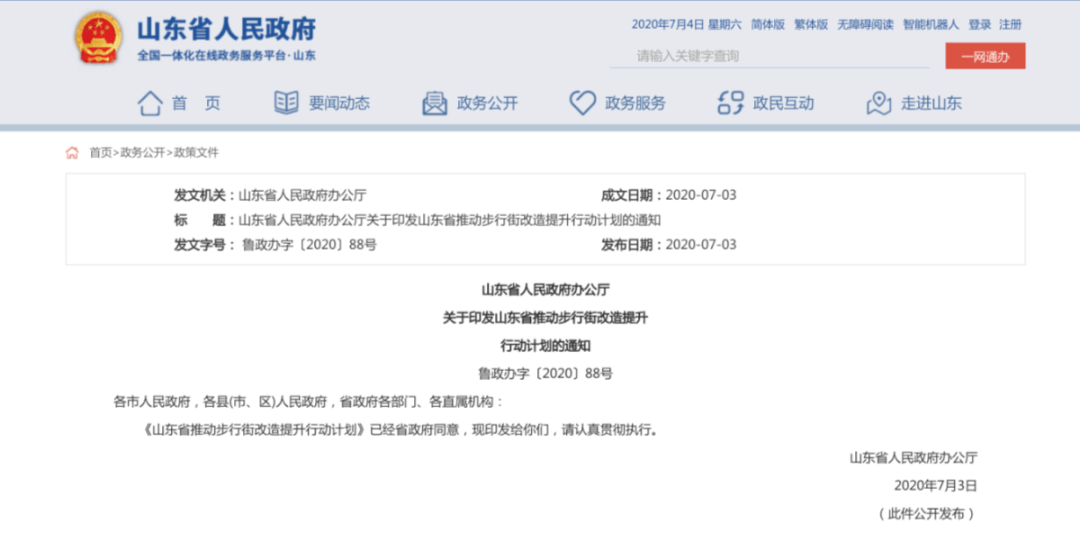Click the 登录 link
This screenshot has width=1080, height=533.
[979, 25]
